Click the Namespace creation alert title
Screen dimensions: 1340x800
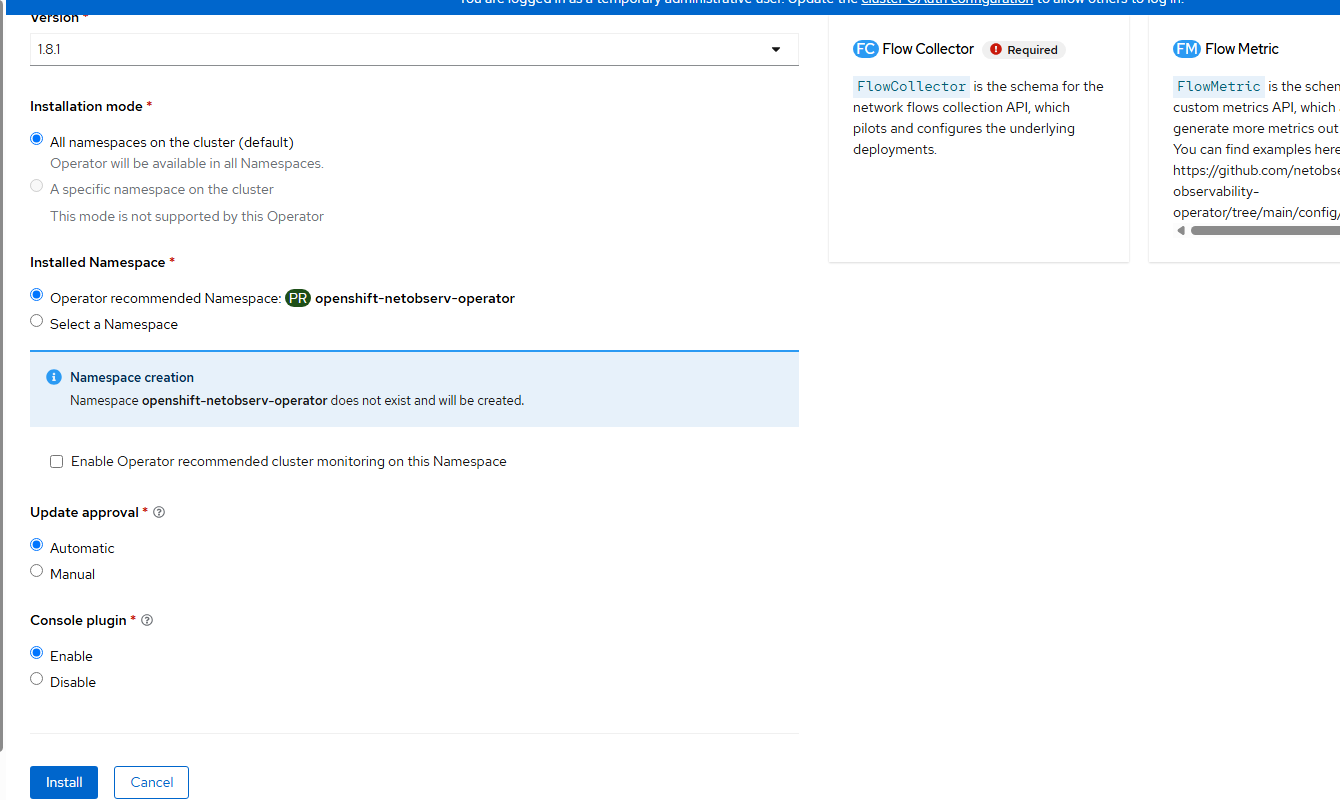(132, 377)
